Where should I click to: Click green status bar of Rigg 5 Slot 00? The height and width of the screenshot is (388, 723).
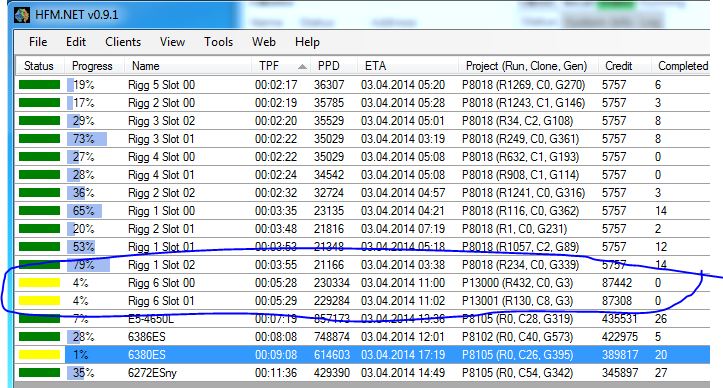click(39, 84)
